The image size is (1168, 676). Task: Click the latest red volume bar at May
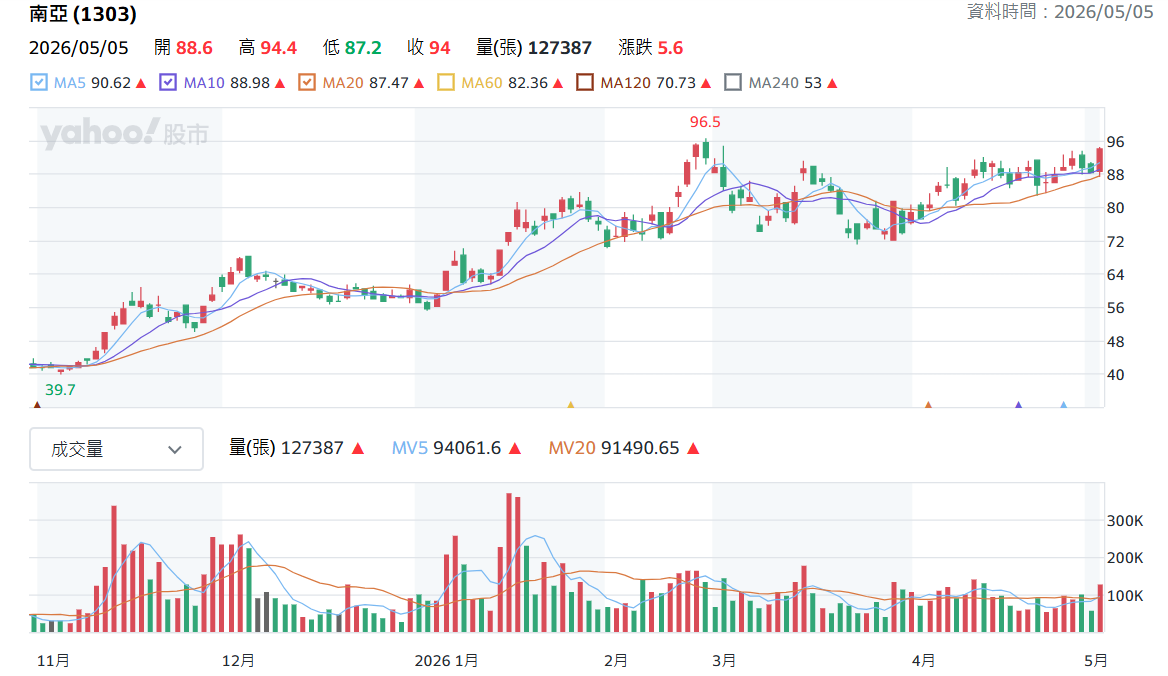click(1100, 608)
